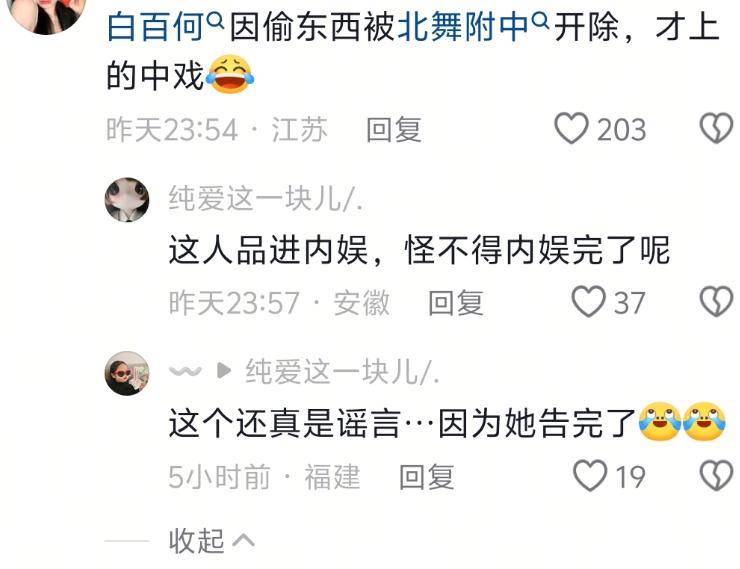Like the comment with 203 likes
The width and height of the screenshot is (740, 569).
(572, 128)
